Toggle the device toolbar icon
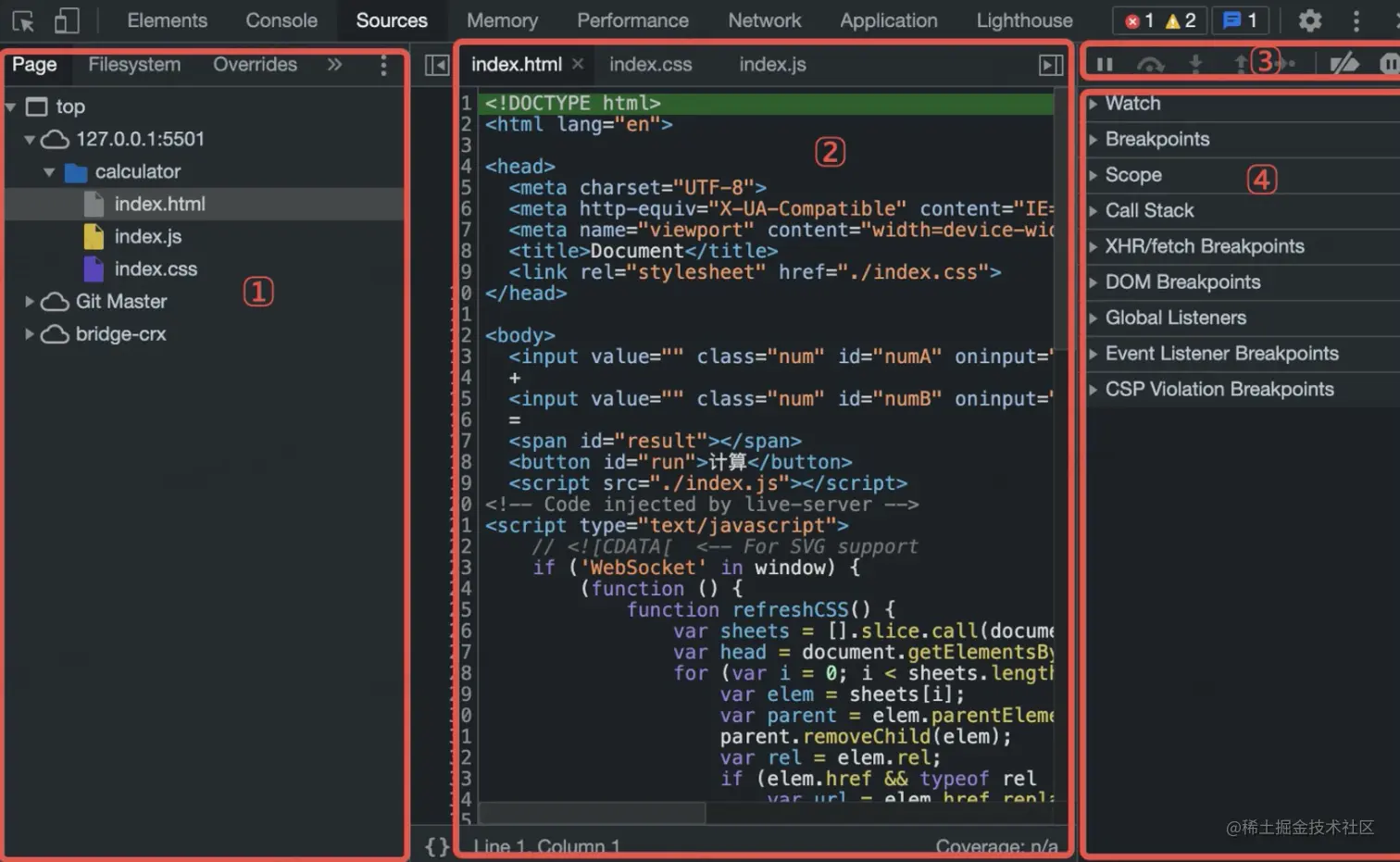Viewport: 1400px width, 862px height. [67, 20]
